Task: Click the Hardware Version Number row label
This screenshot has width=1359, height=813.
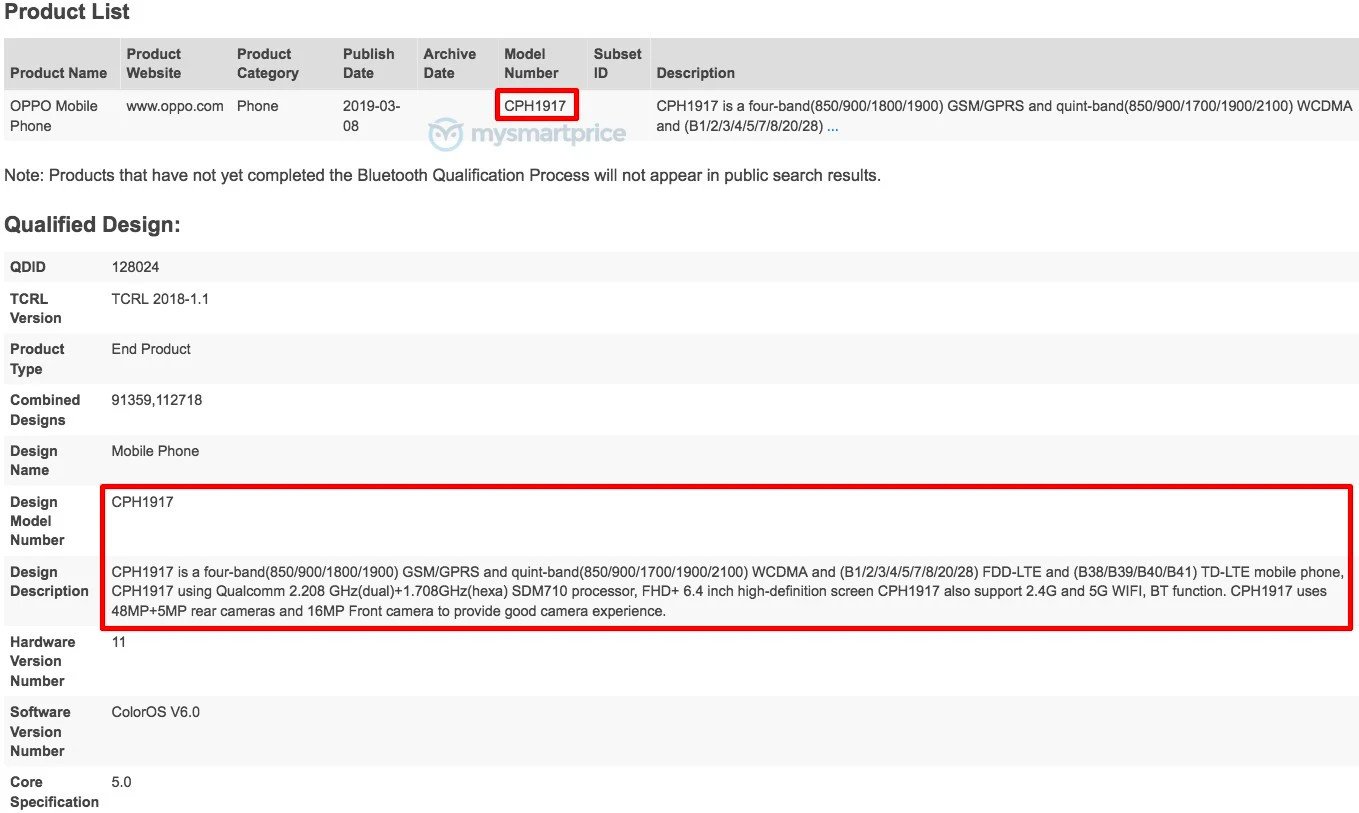Action: [x=43, y=661]
